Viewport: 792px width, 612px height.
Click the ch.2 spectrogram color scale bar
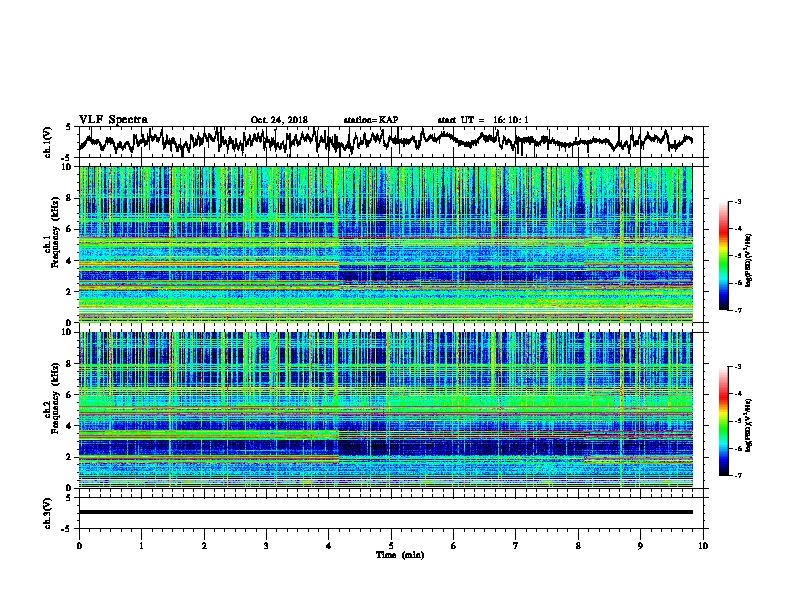coord(724,421)
